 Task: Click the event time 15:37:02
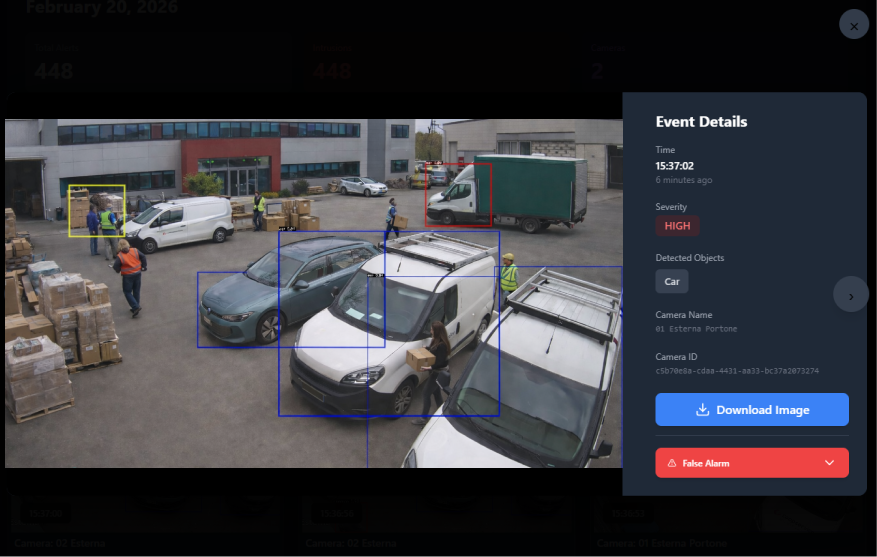tap(674, 166)
